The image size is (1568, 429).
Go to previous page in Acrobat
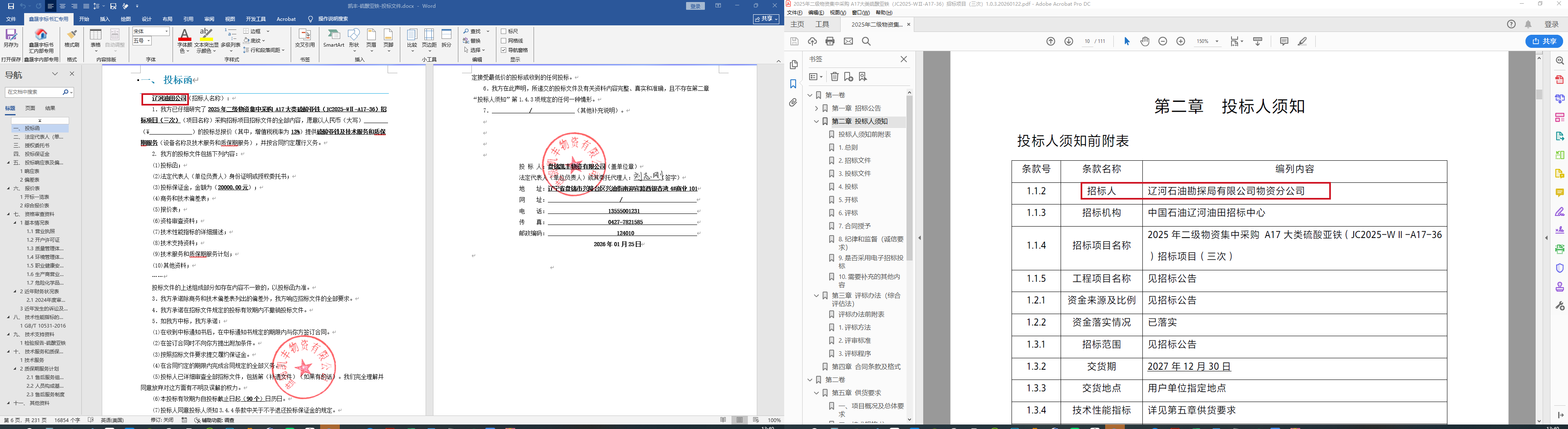point(1051,41)
